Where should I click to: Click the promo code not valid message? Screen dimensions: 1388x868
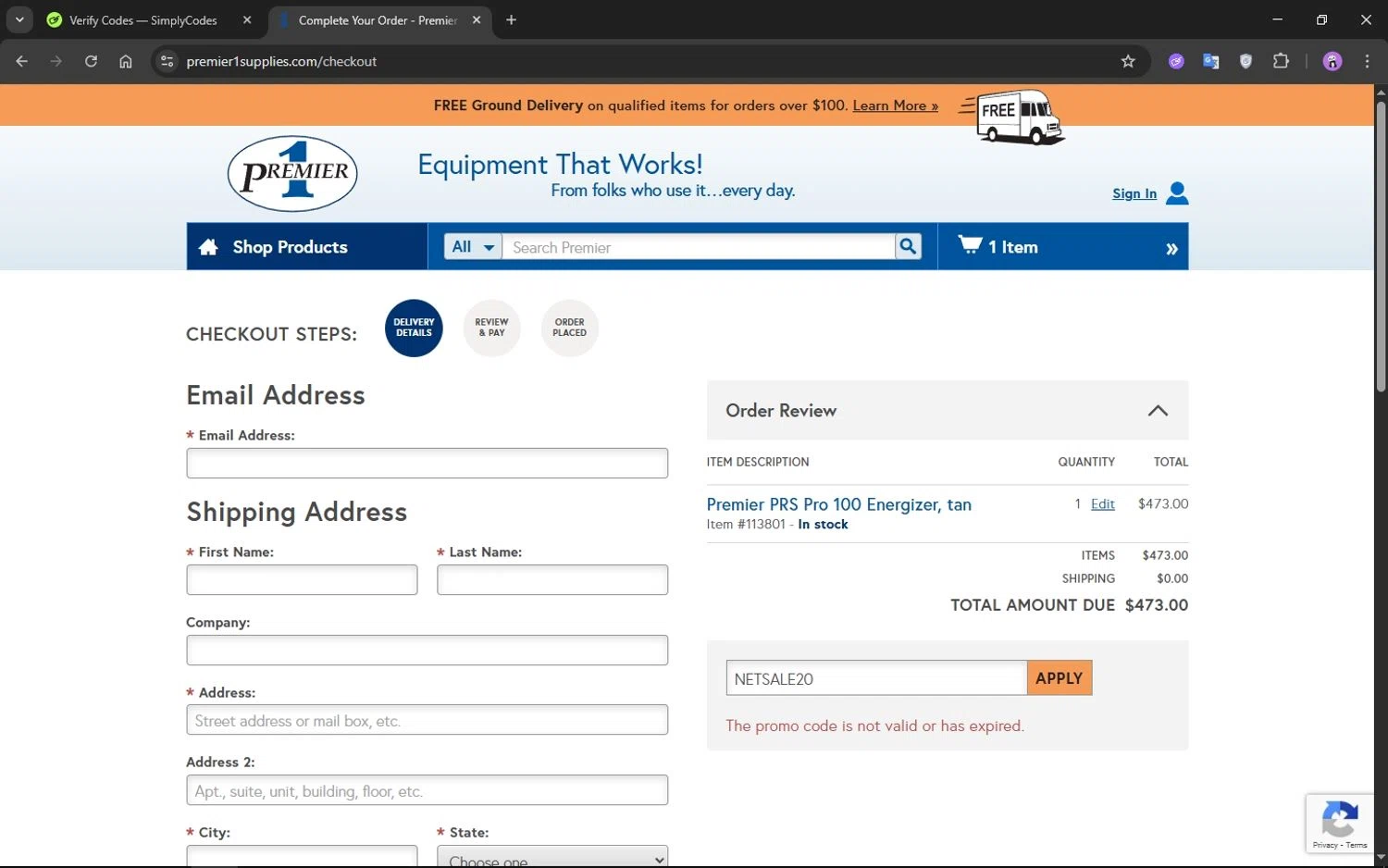click(874, 725)
